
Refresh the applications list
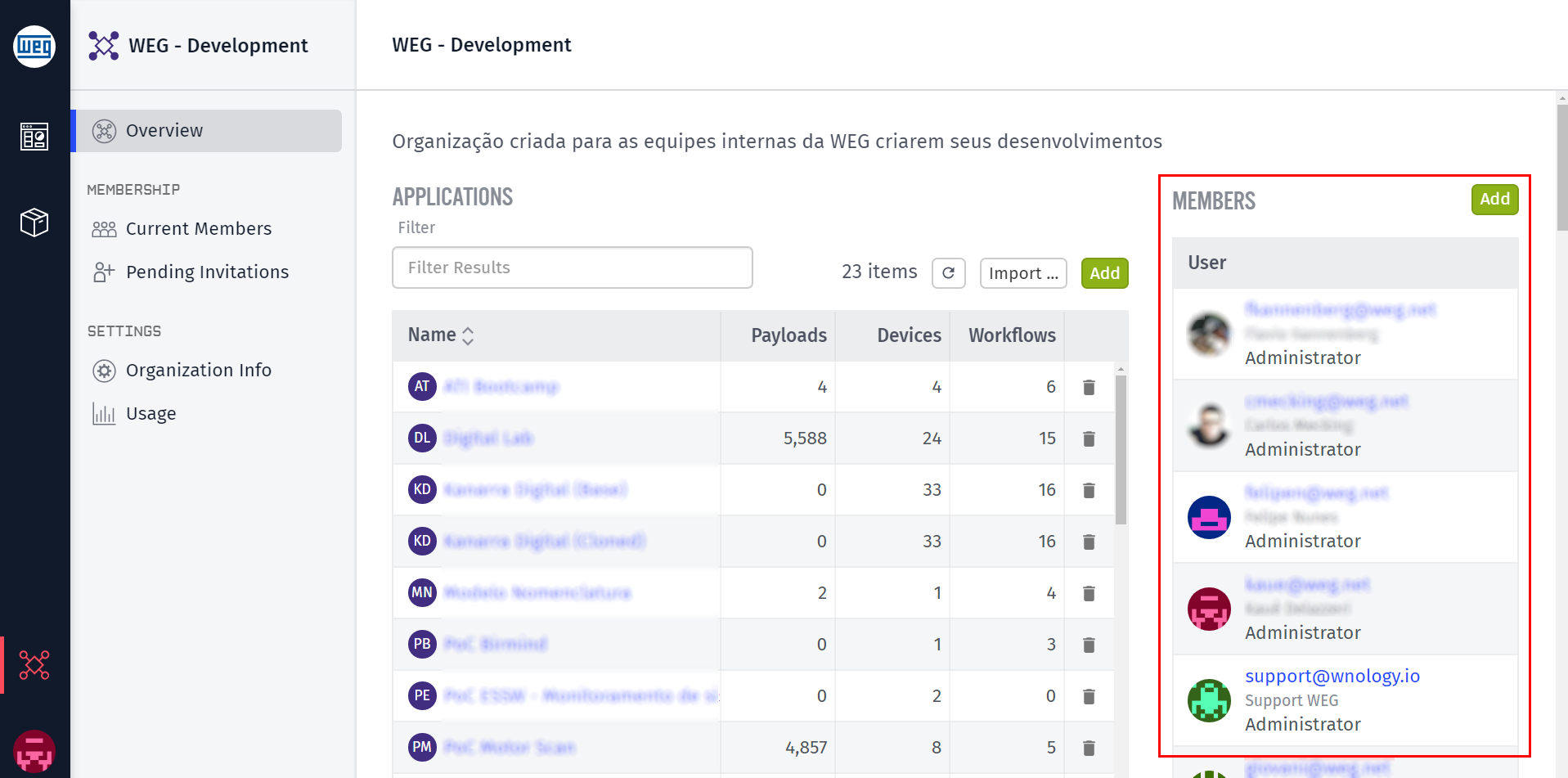949,273
